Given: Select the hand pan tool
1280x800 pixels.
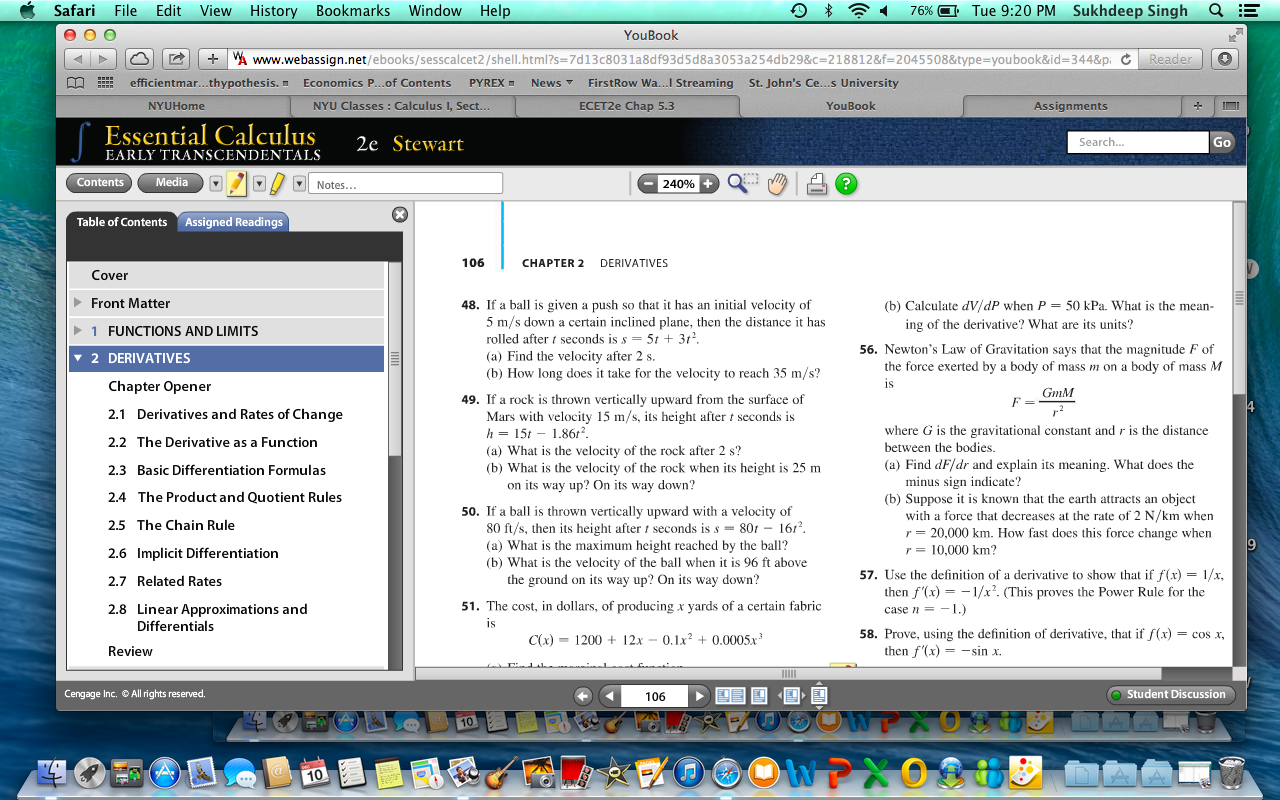Looking at the screenshot, I should [x=777, y=184].
